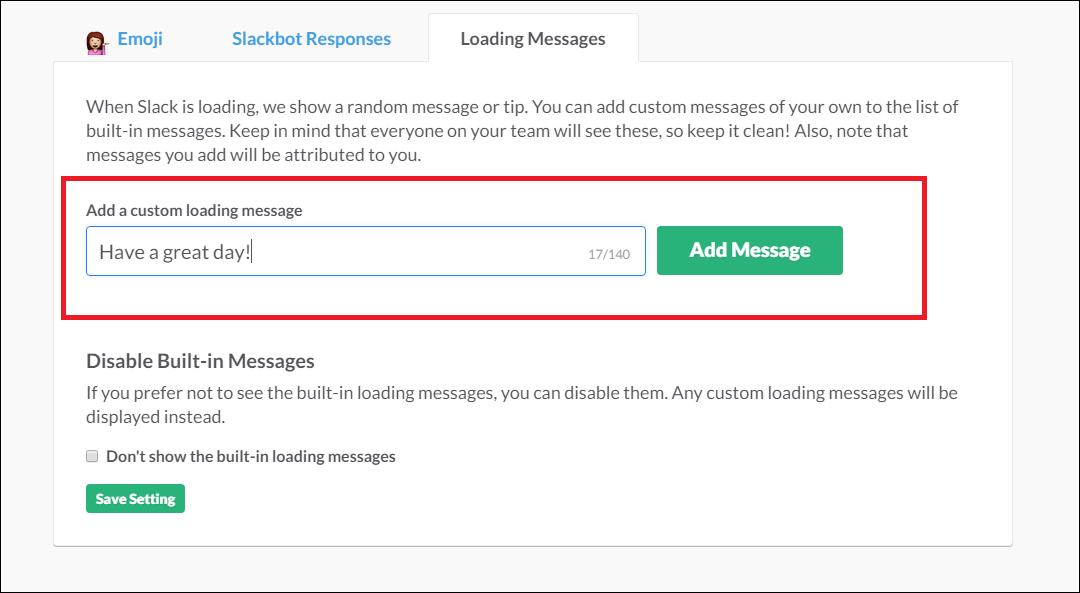Click the paragraph starting "If you prefer not"
The height and width of the screenshot is (593, 1080).
point(522,405)
